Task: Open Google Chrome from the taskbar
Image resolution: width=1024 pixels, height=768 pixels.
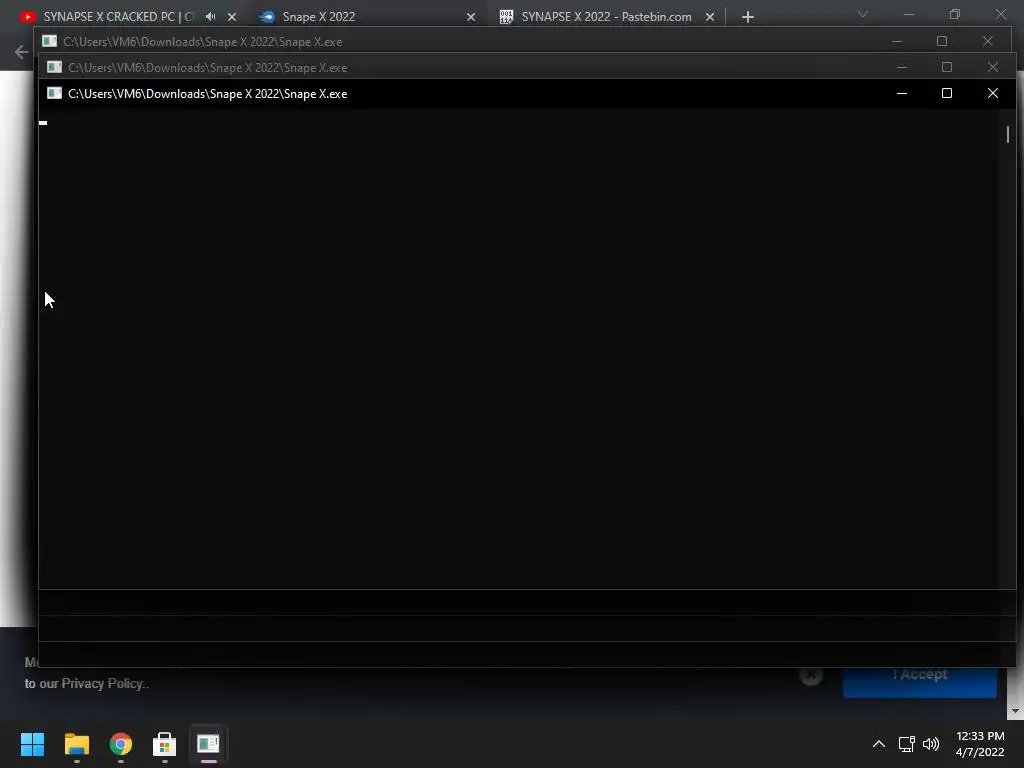Action: (121, 744)
